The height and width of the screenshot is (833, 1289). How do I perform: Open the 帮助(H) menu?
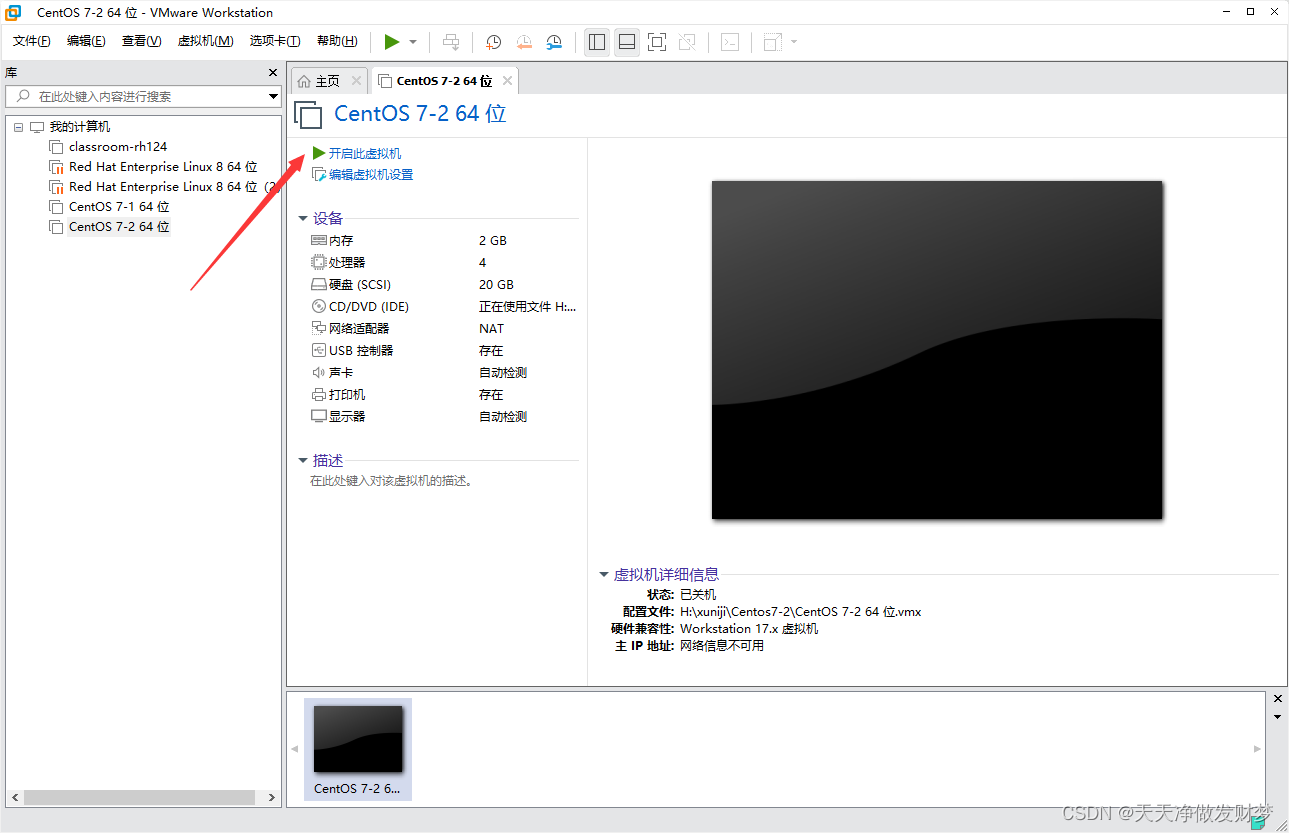(337, 41)
